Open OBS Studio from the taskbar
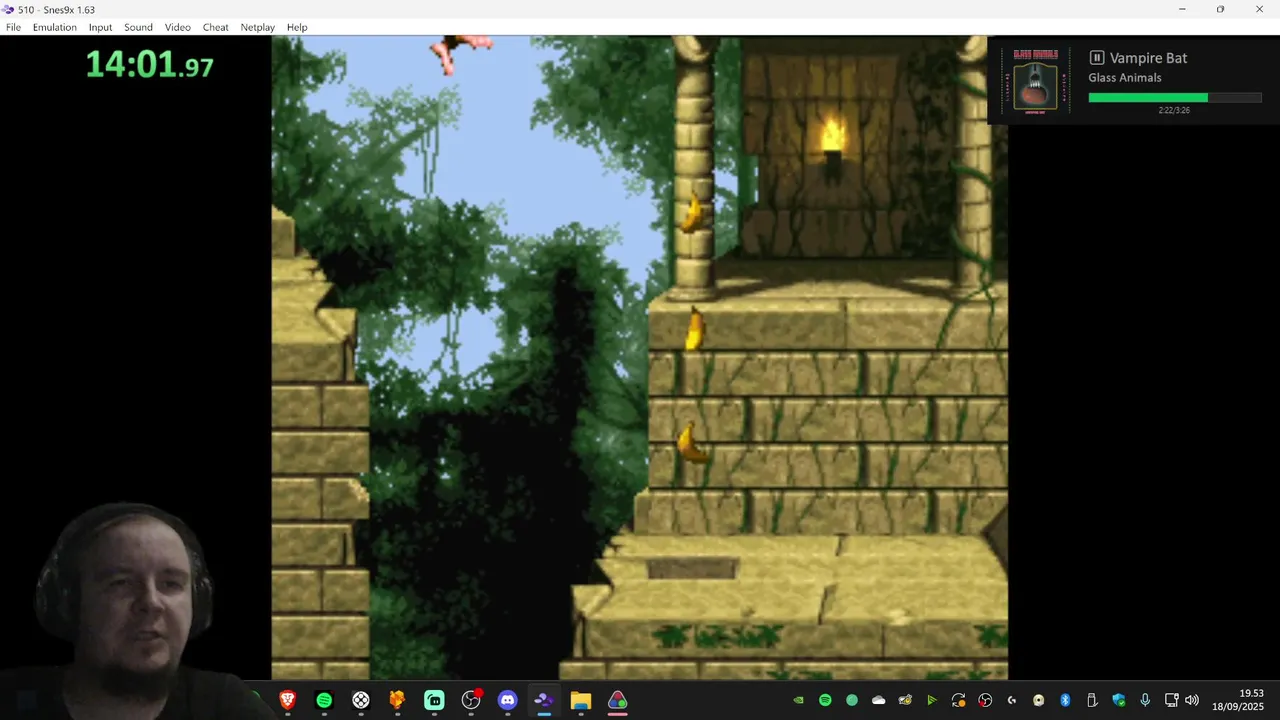1280x720 pixels. (471, 701)
